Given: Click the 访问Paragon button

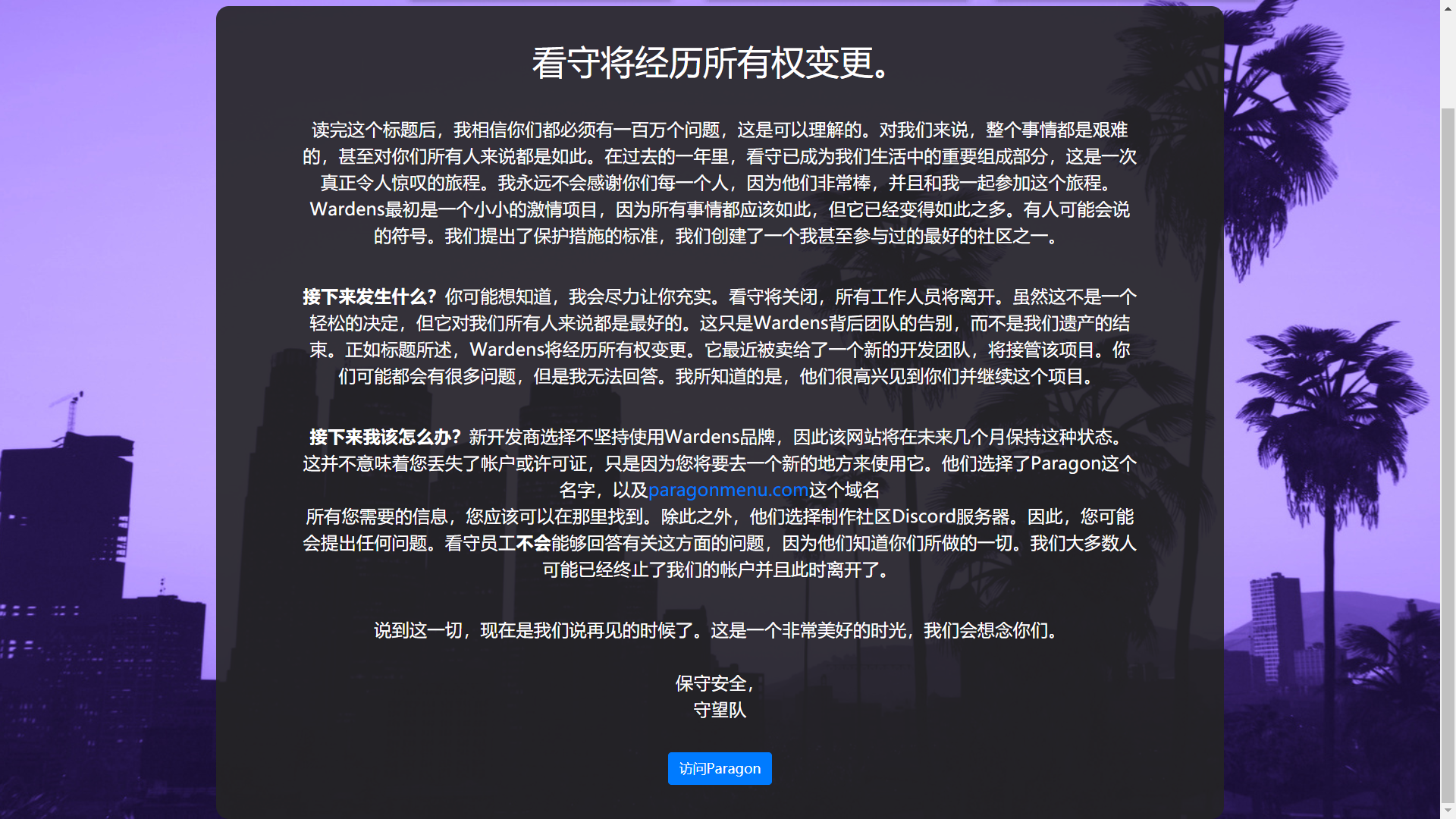Looking at the screenshot, I should [720, 768].
